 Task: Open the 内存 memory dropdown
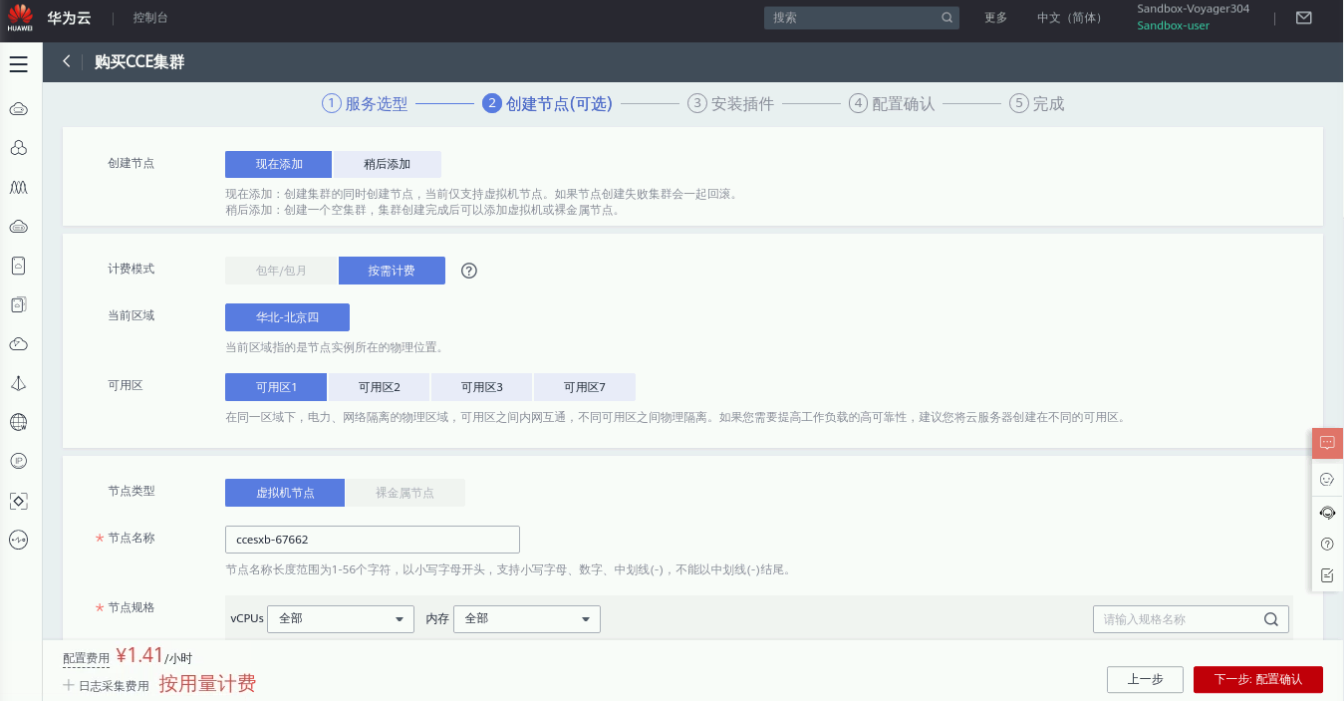coord(527,619)
